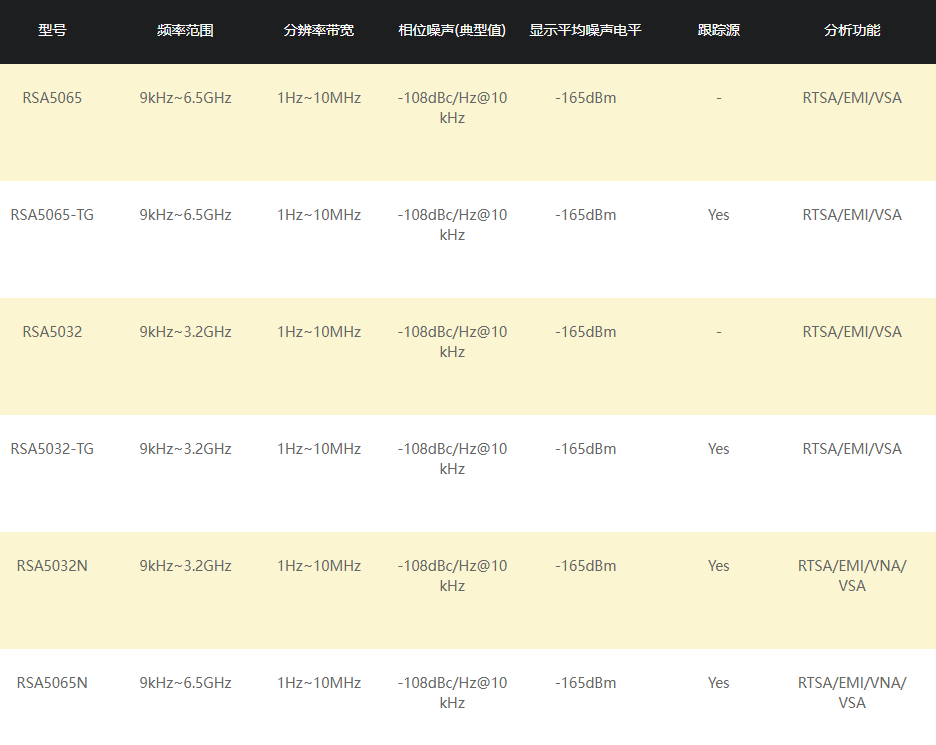The height and width of the screenshot is (745, 936).
Task: Click RSA5032's 9kHz~3.2GHz frequency cell
Action: (x=185, y=332)
